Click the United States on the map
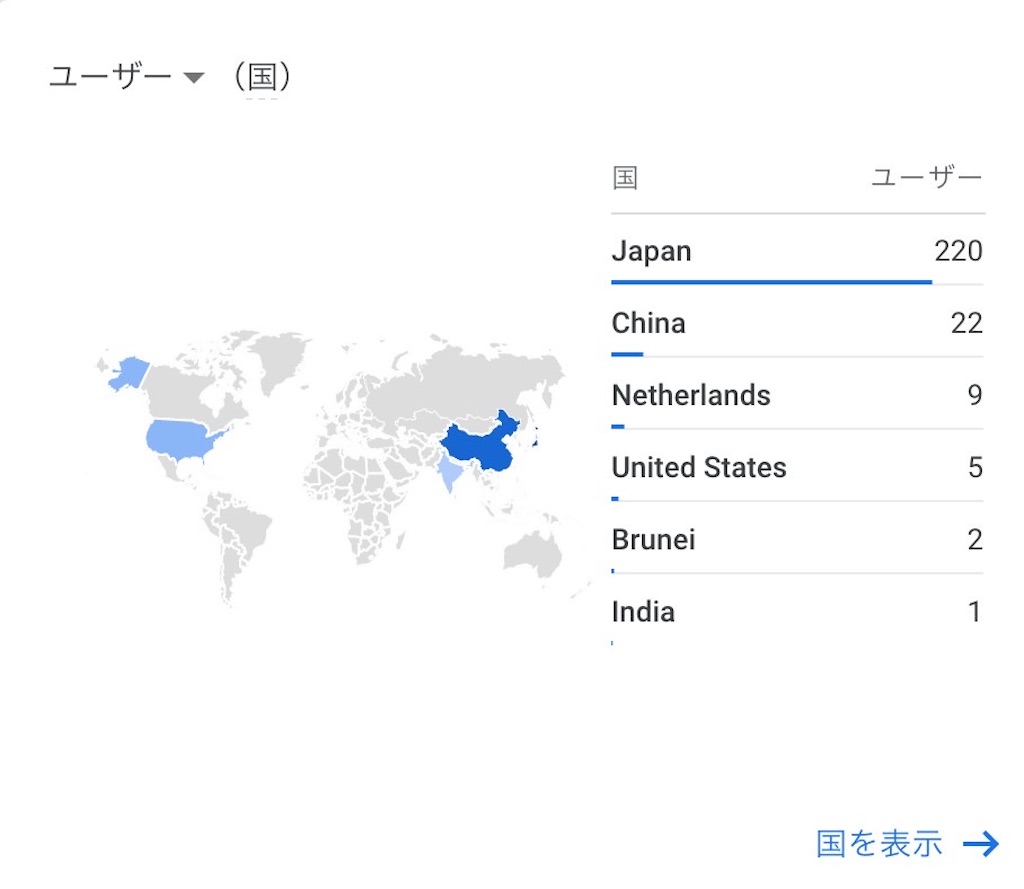 pyautogui.click(x=181, y=438)
